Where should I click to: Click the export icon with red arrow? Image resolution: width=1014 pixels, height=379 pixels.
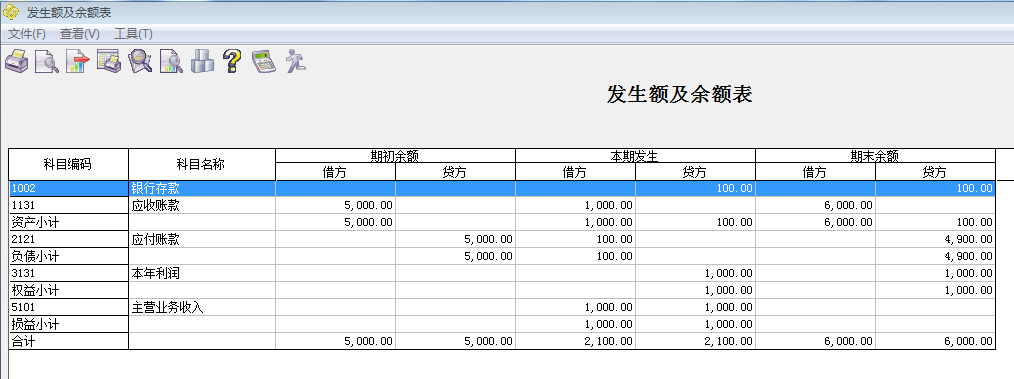coord(78,61)
